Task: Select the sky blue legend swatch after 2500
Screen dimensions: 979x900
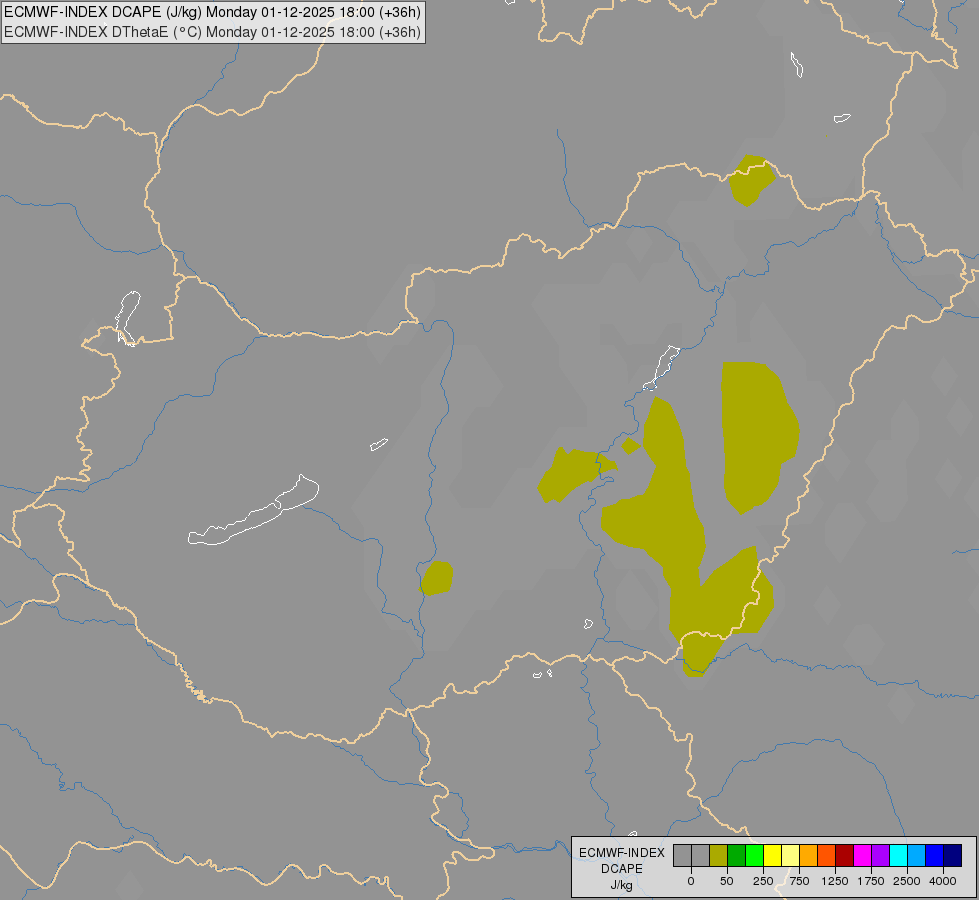Action: click(x=917, y=856)
